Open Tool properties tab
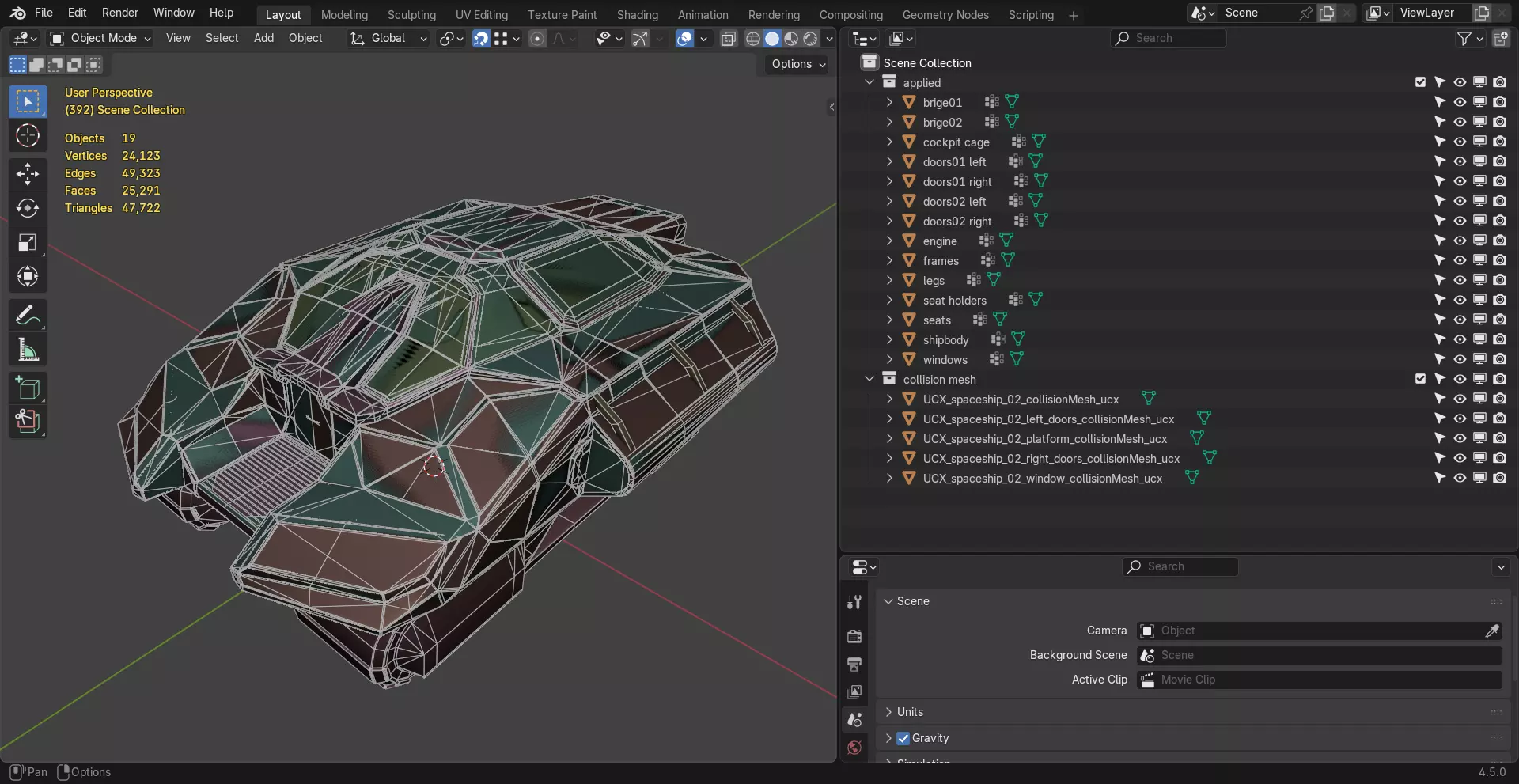Image resolution: width=1519 pixels, height=784 pixels. (x=854, y=602)
